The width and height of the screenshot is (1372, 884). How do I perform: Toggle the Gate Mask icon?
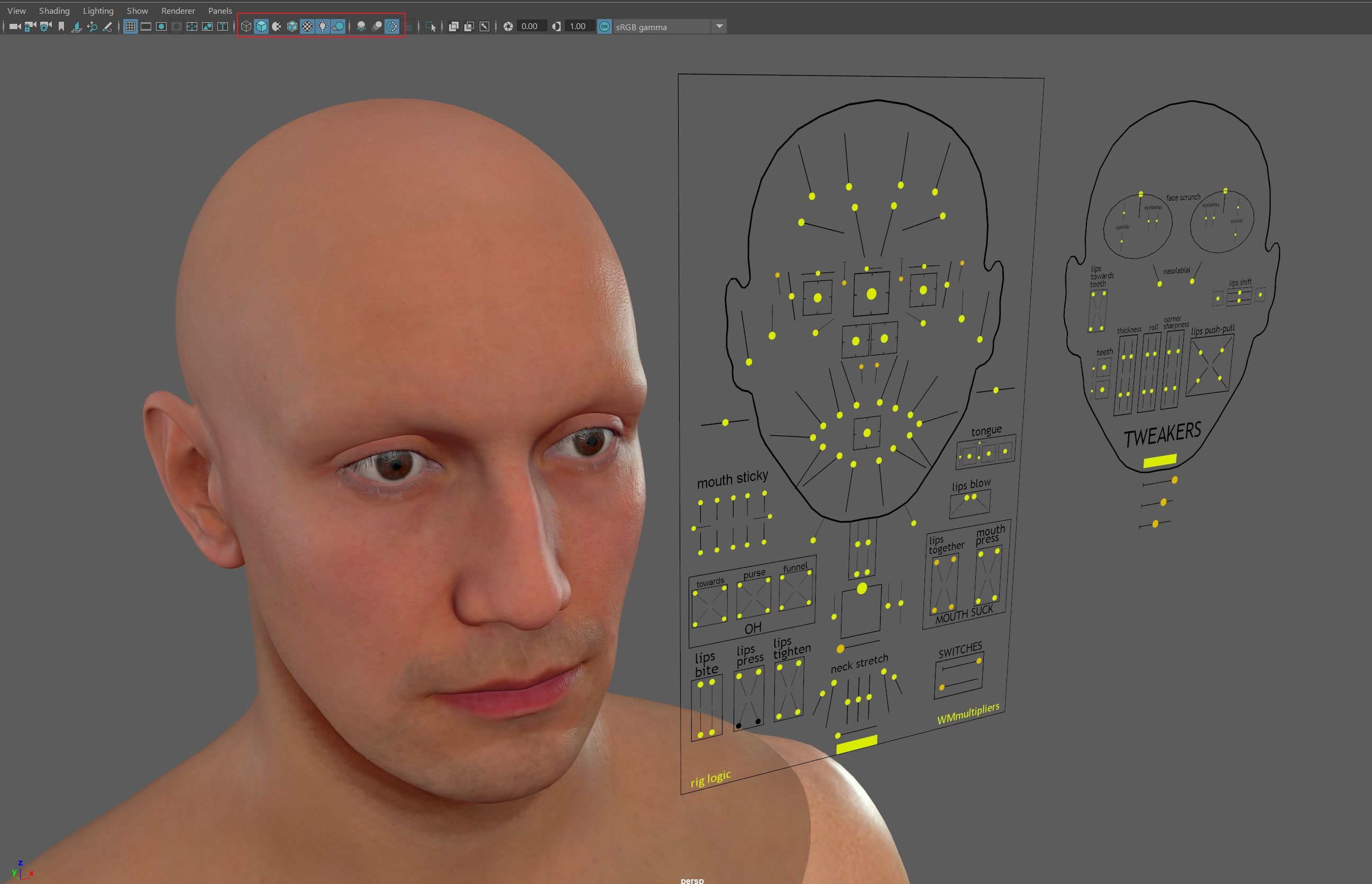pos(177,26)
